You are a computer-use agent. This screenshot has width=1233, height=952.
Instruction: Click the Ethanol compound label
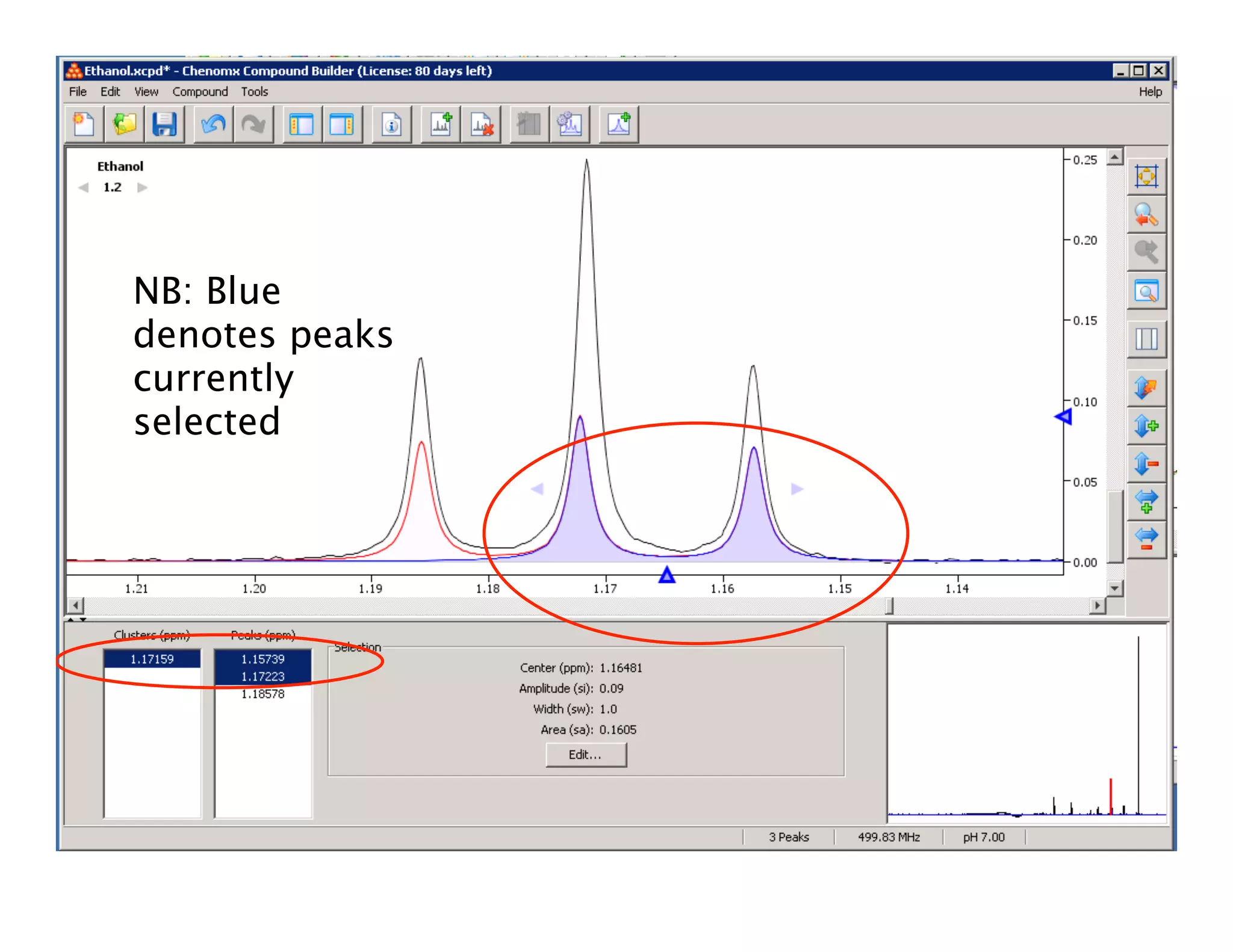click(x=120, y=166)
